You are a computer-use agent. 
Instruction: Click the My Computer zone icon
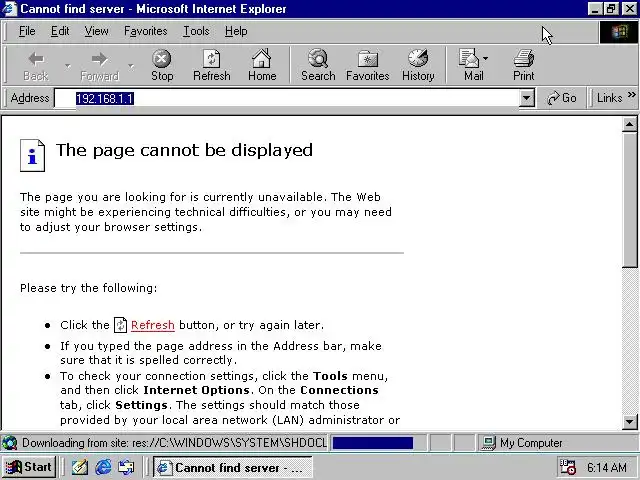point(488,443)
